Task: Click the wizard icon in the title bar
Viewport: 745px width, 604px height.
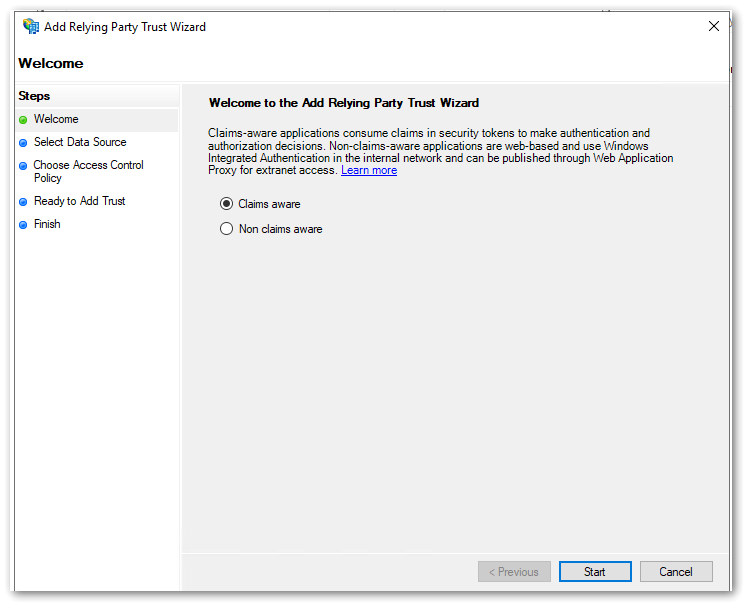Action: (x=30, y=27)
